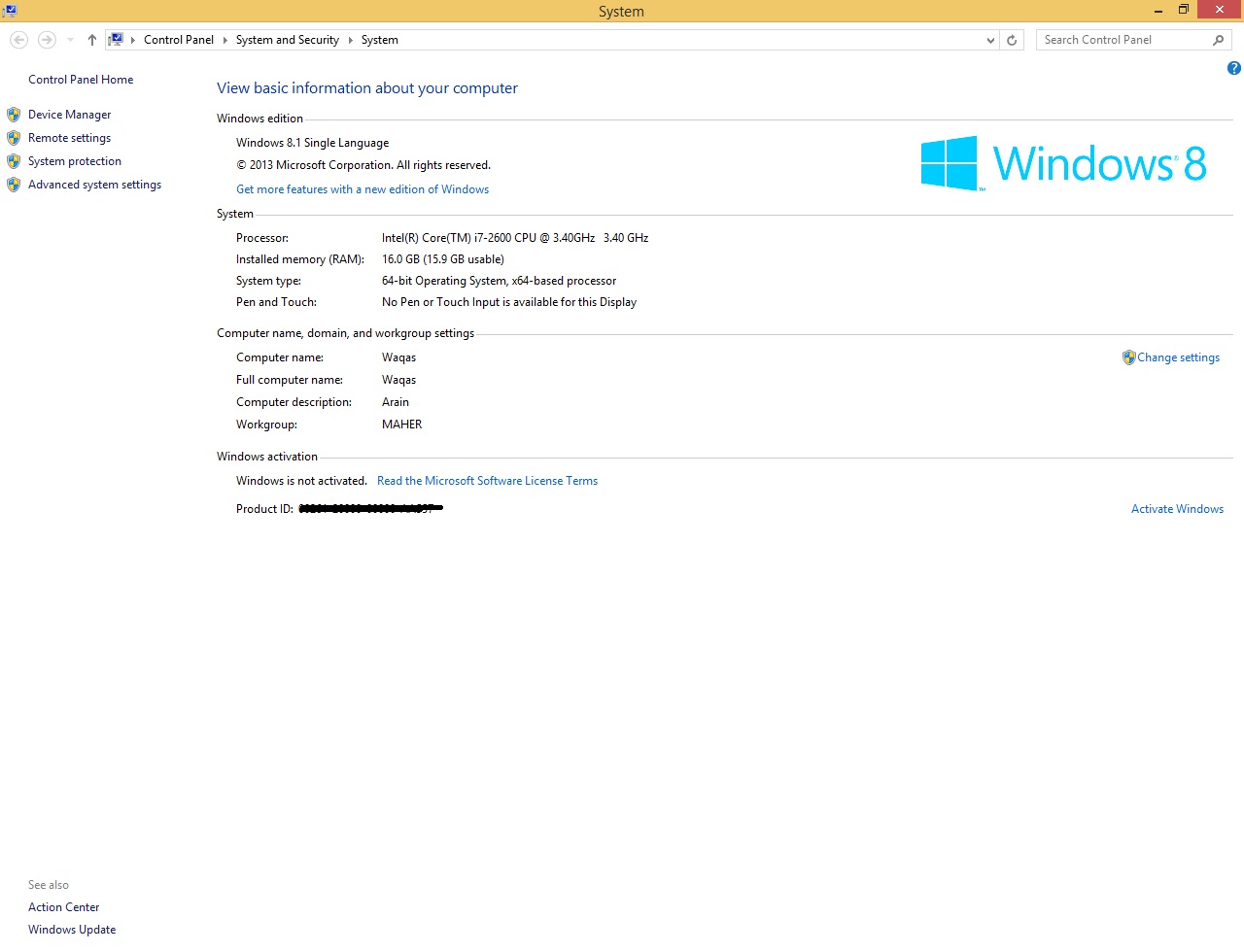Click the forward navigation arrow
Viewport: 1244px width, 952px height.
click(47, 40)
